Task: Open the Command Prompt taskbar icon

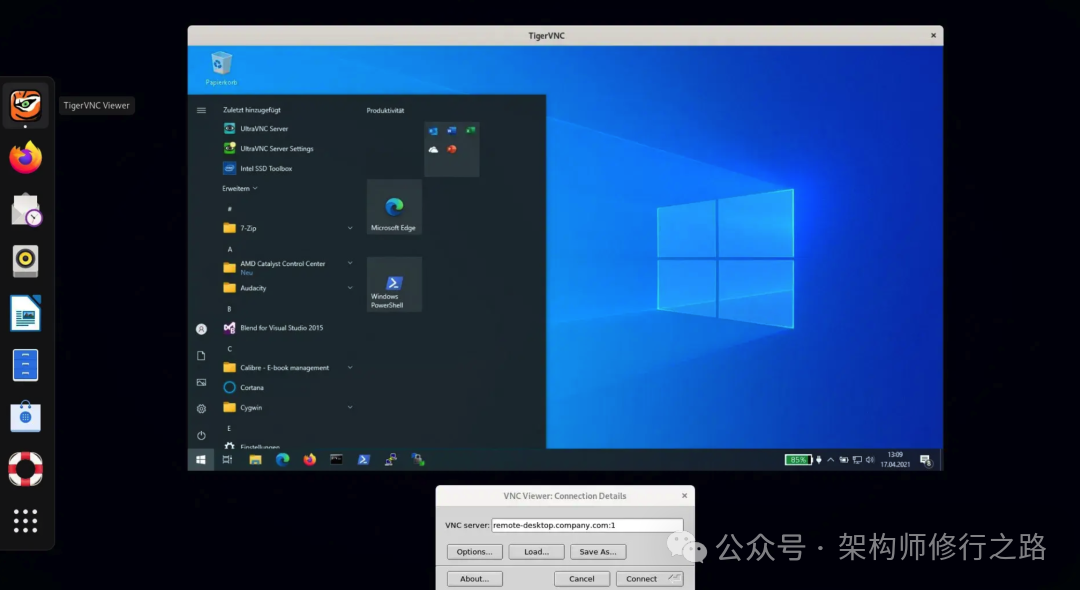Action: [x=335, y=459]
